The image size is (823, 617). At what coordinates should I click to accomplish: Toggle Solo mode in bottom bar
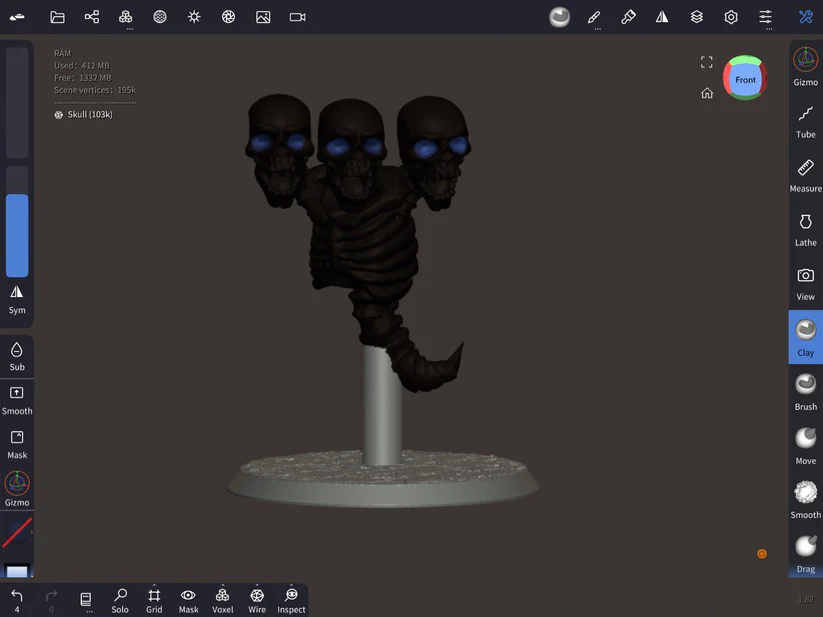pos(120,601)
